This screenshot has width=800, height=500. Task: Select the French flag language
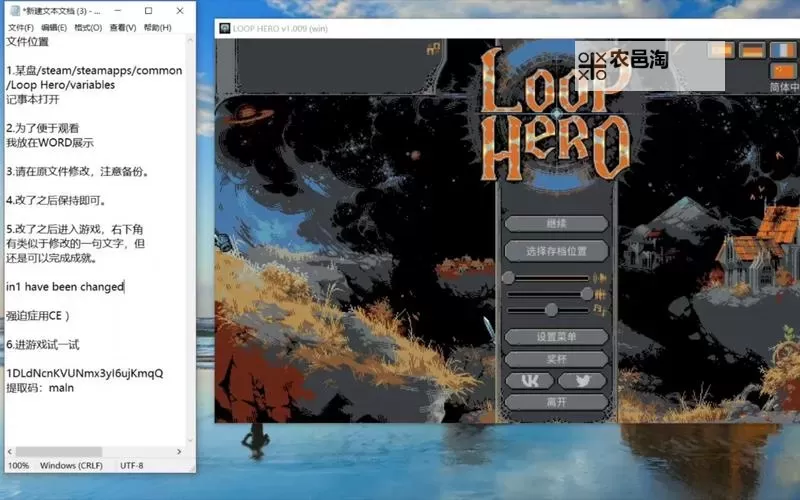783,50
